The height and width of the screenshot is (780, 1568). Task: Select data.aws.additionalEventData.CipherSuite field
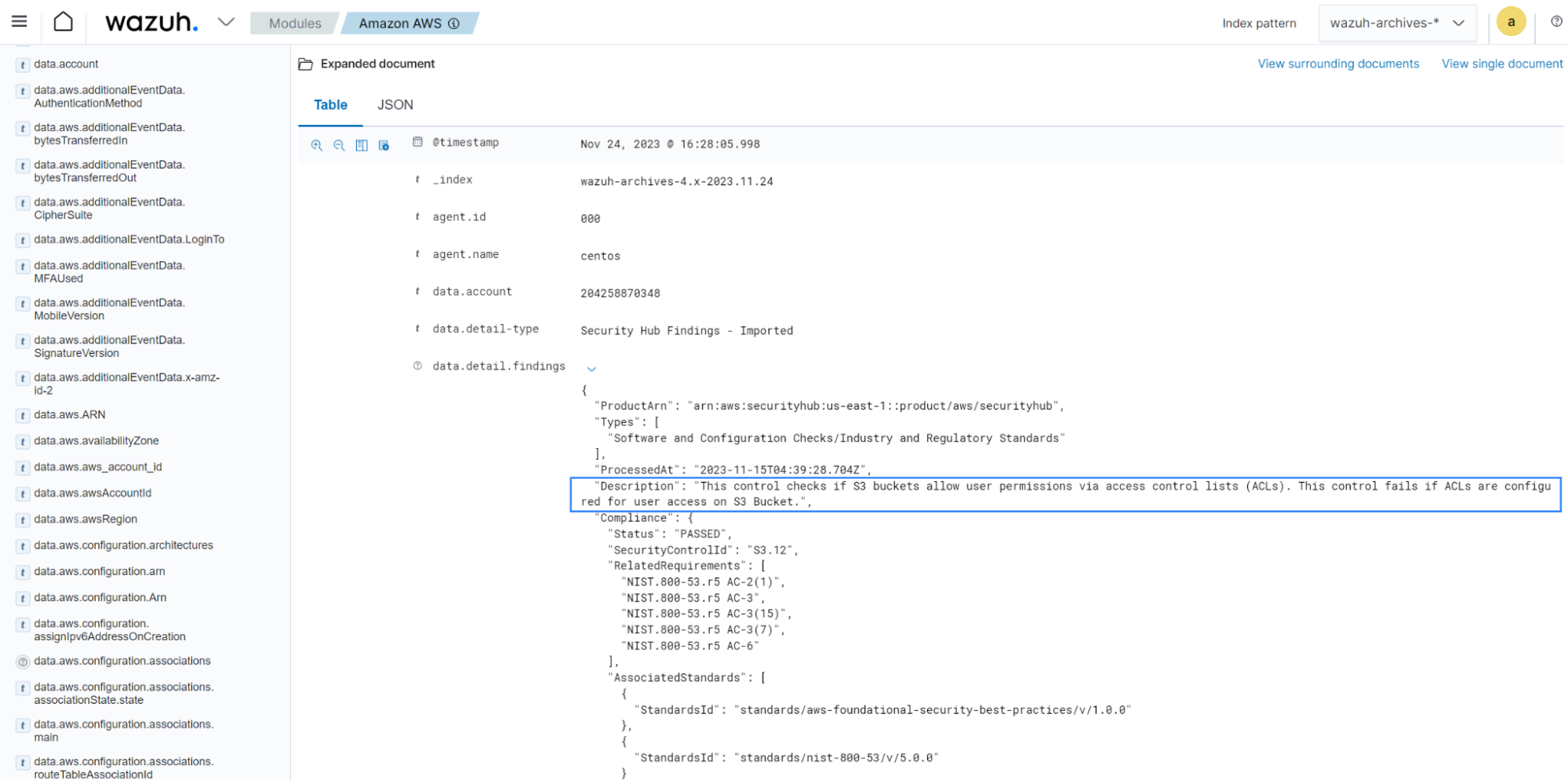tap(109, 209)
